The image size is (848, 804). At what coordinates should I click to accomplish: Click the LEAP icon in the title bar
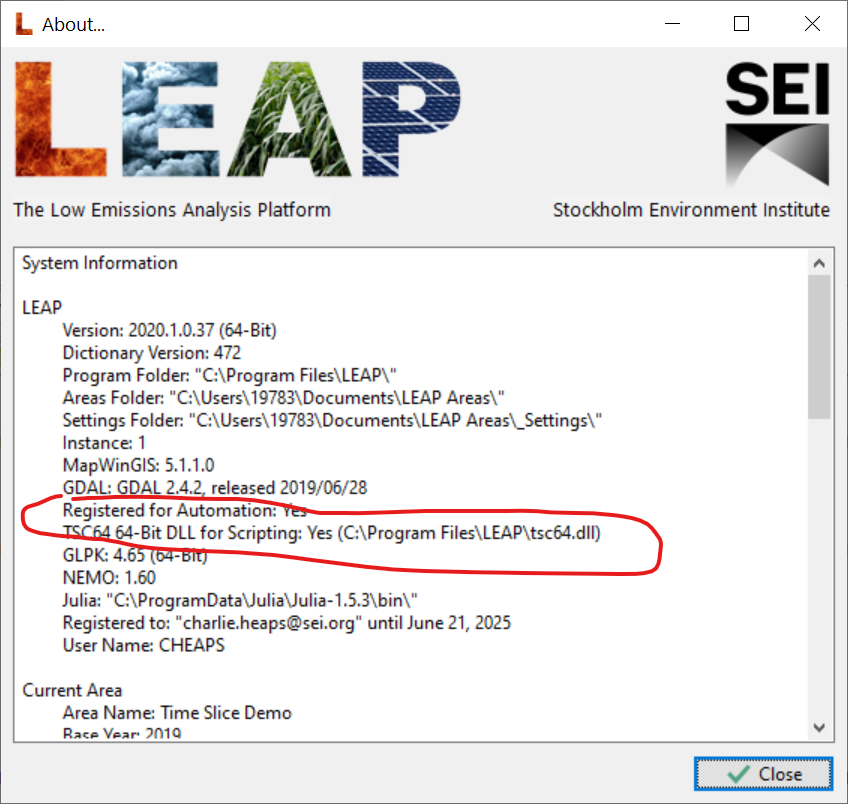[23, 24]
